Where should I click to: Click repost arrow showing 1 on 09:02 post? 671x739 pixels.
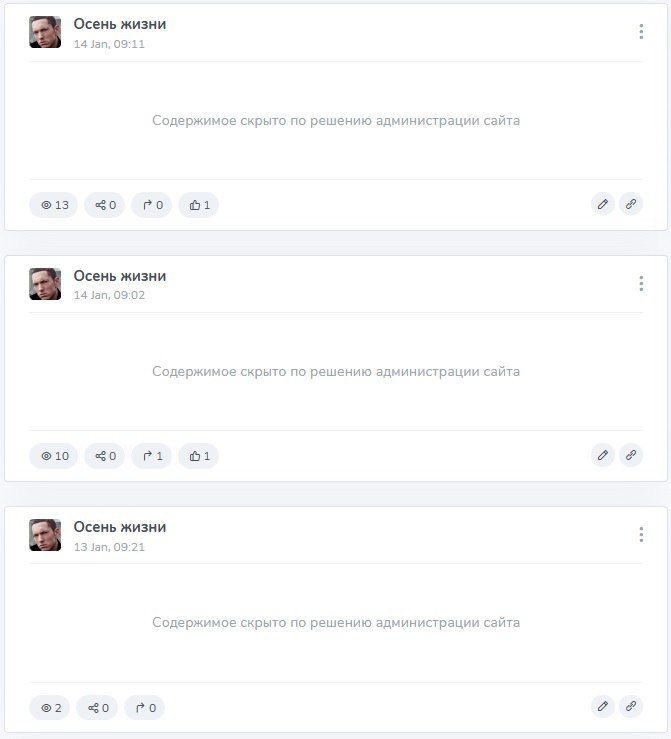point(151,456)
